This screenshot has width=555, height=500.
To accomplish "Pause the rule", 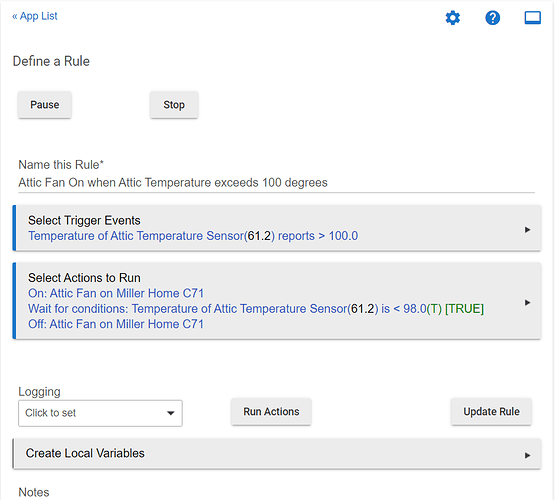I will pyautogui.click(x=45, y=105).
